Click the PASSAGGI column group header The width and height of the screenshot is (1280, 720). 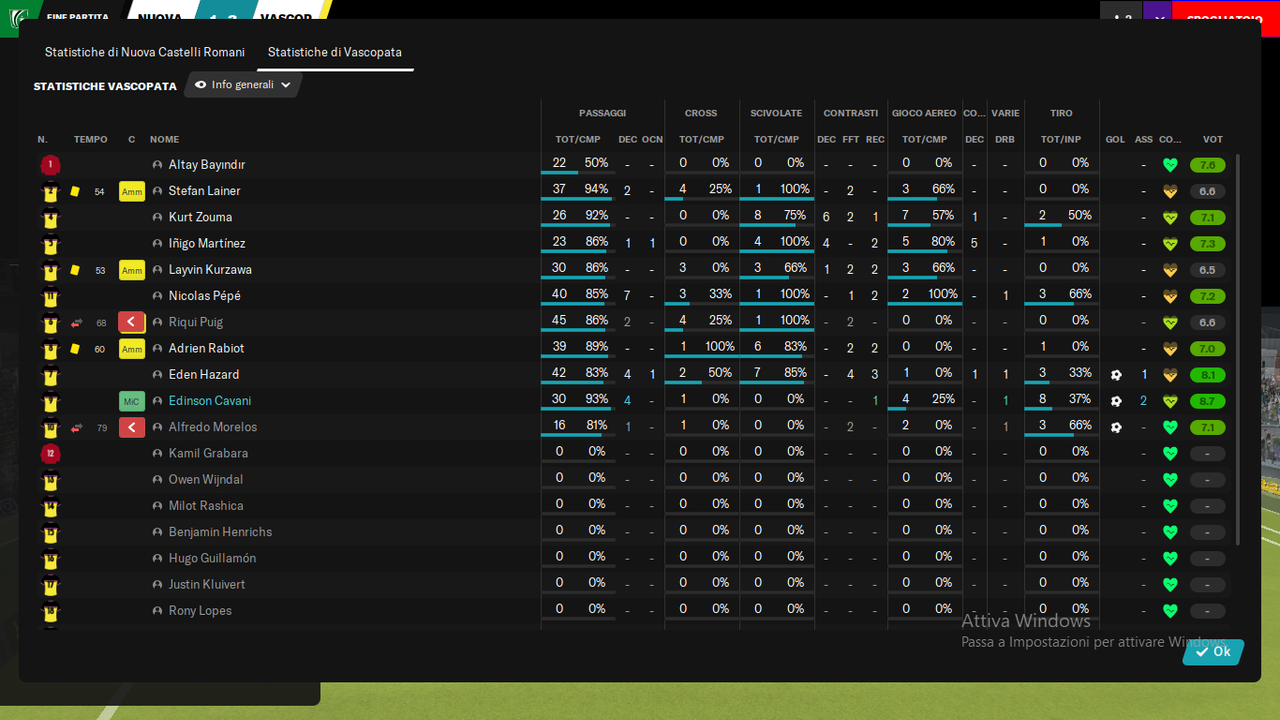[602, 113]
